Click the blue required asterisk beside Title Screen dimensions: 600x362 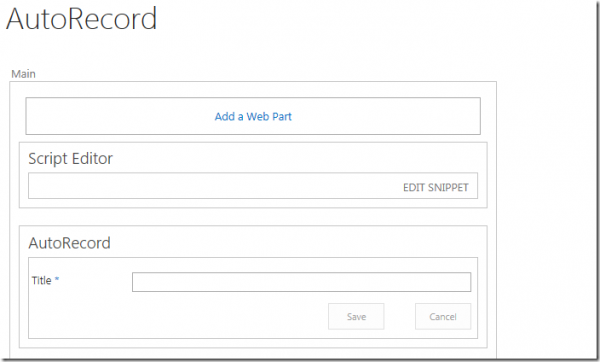point(57,279)
